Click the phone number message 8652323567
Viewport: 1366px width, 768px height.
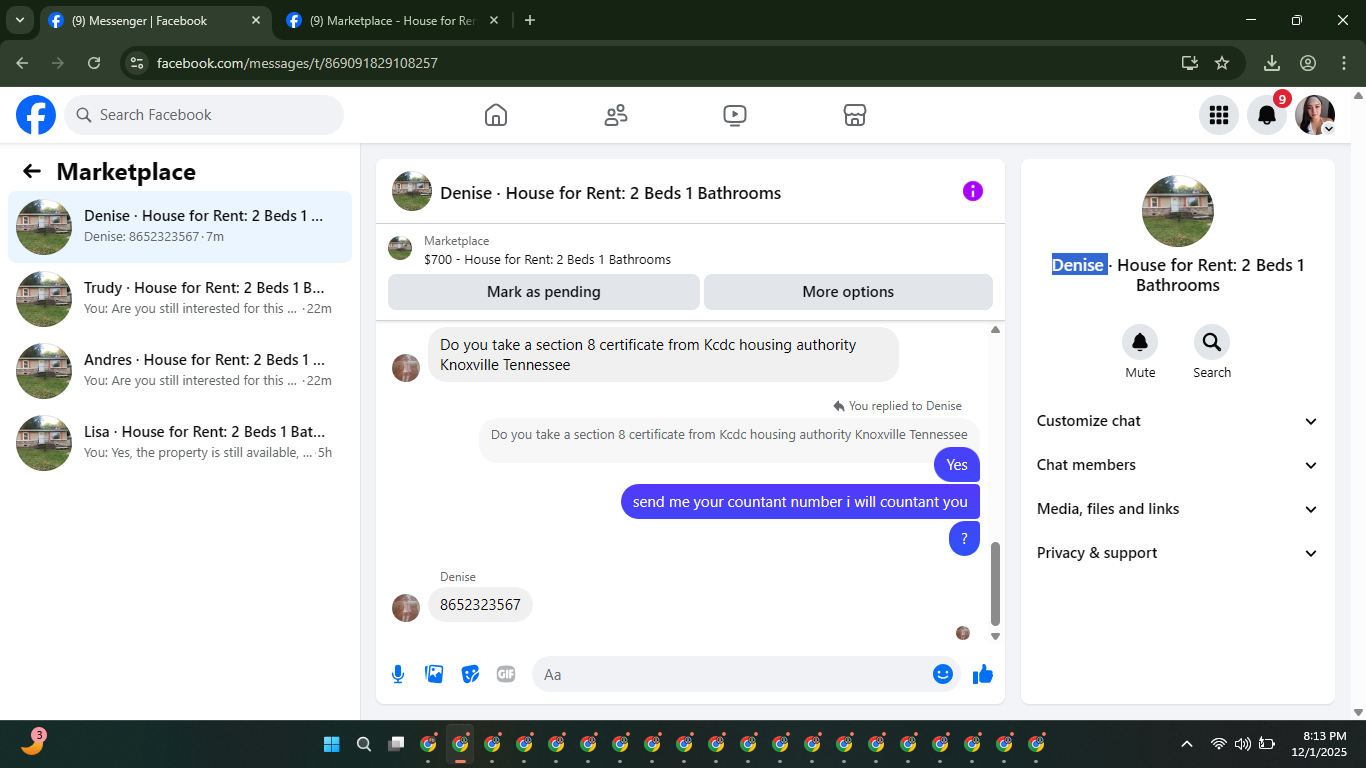(480, 605)
